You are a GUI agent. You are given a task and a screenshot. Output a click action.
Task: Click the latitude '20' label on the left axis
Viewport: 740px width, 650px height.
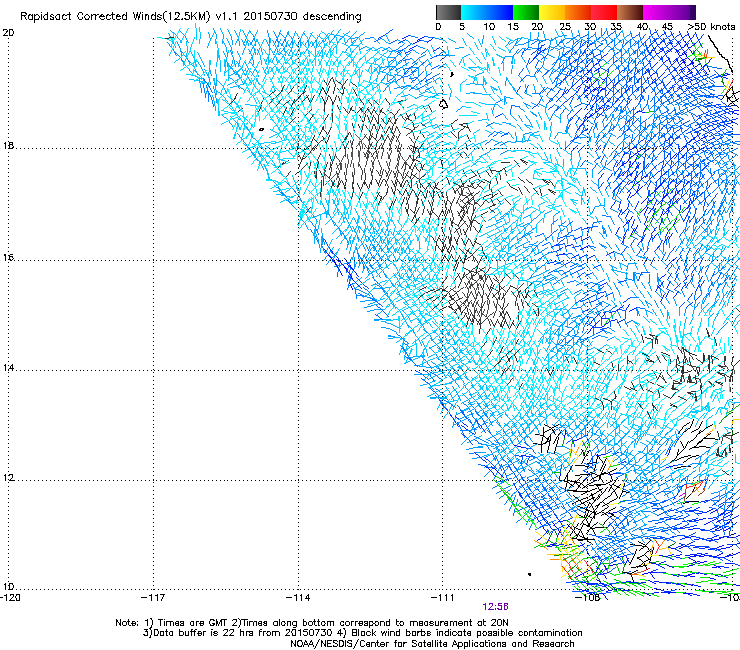(x=8, y=33)
